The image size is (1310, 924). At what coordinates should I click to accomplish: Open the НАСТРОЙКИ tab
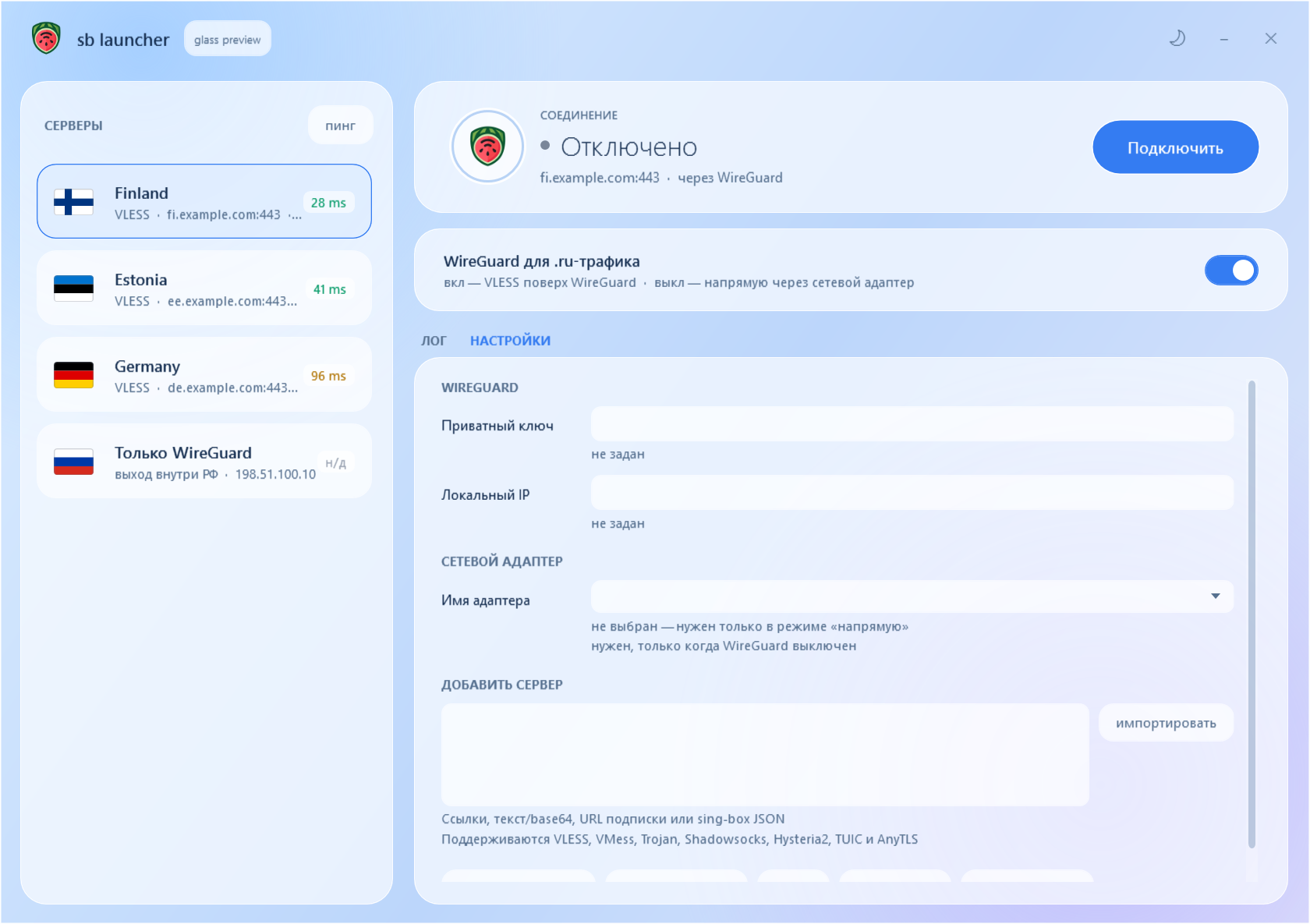pos(510,341)
